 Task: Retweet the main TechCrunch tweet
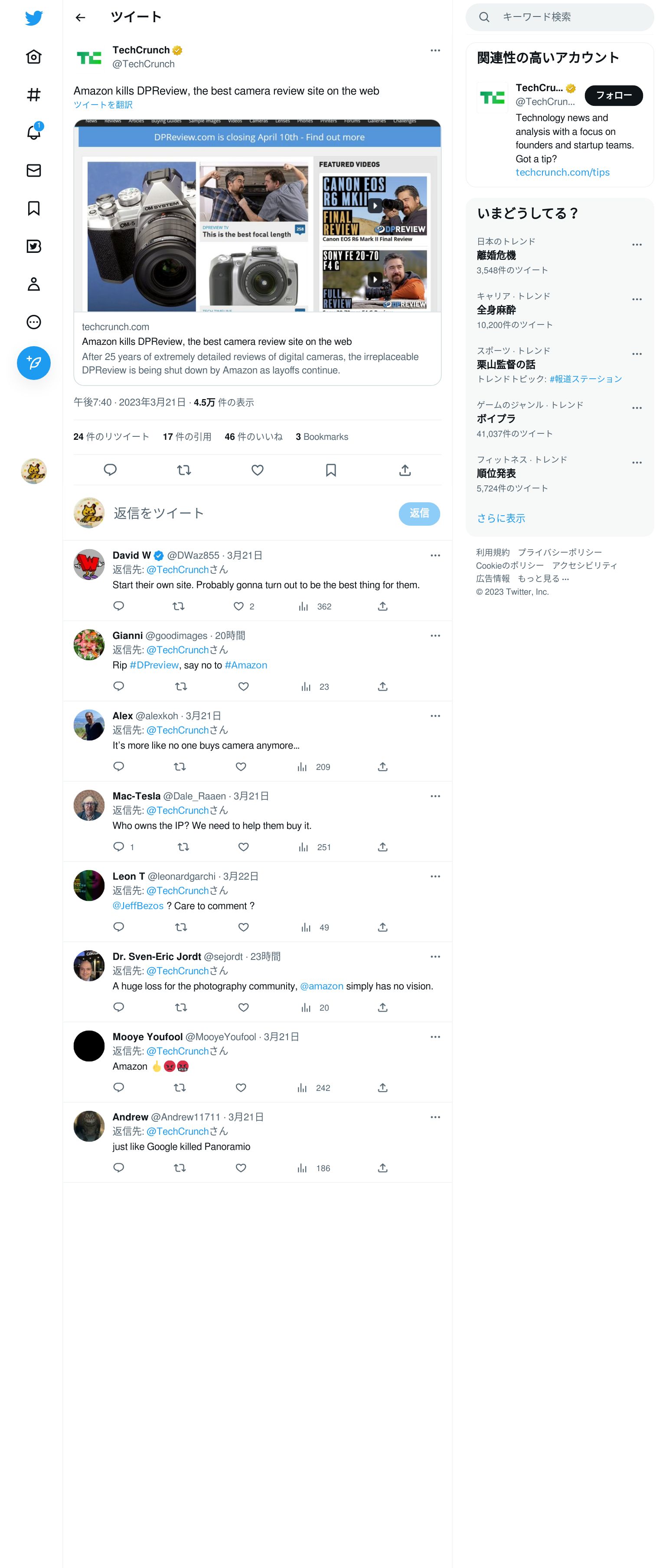click(184, 470)
